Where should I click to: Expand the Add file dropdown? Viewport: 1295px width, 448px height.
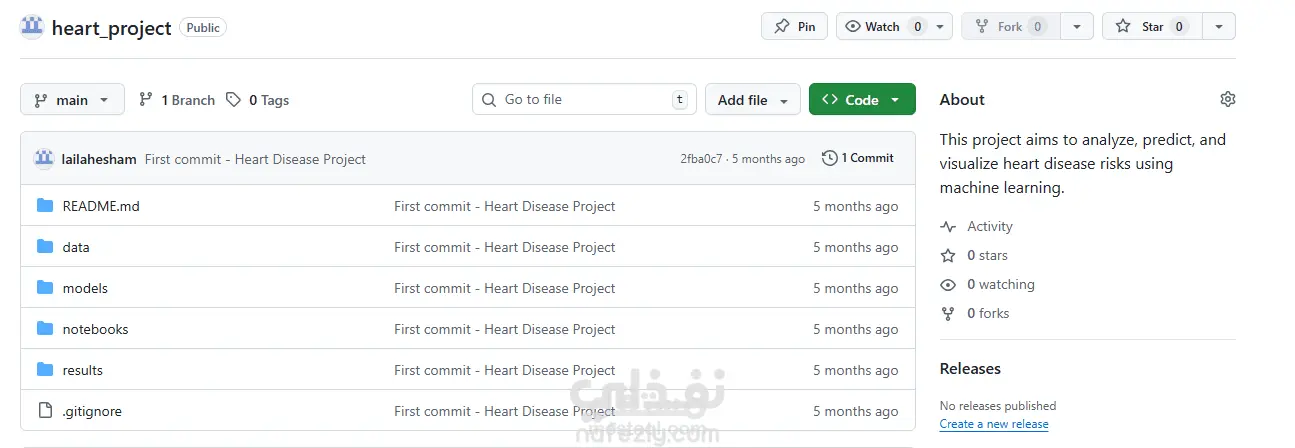752,100
